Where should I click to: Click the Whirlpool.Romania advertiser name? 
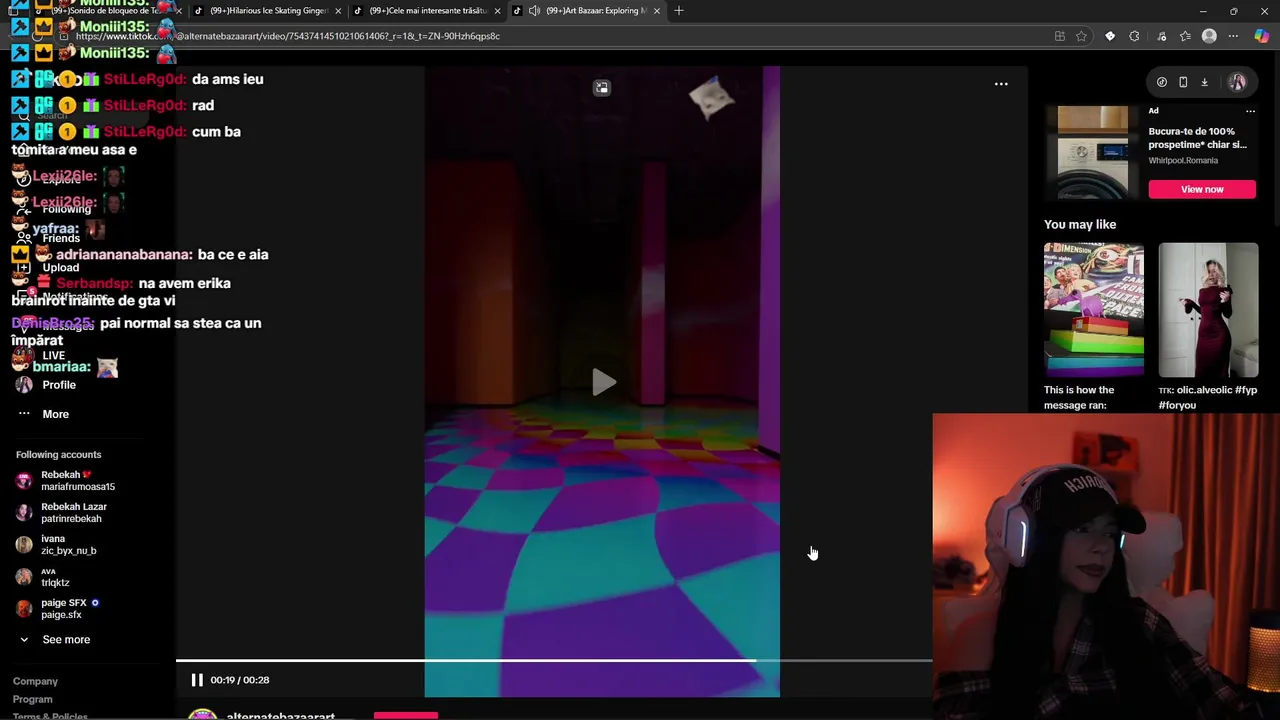coord(1183,161)
